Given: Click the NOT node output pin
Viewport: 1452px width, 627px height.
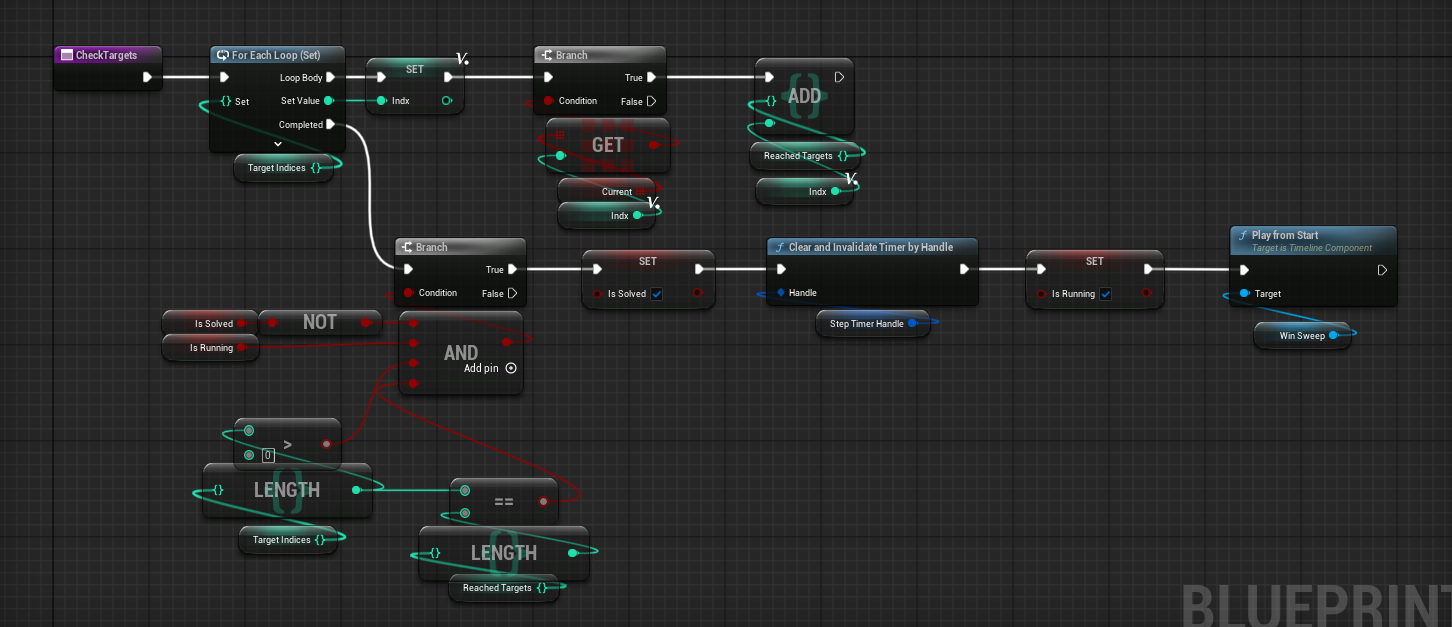Looking at the screenshot, I should click(x=366, y=322).
